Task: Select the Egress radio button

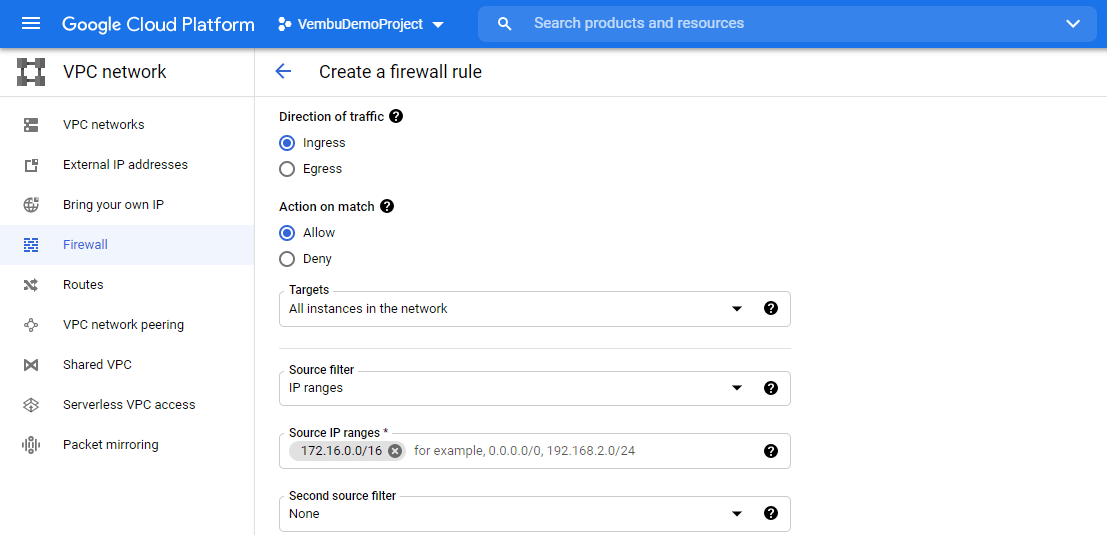Action: (287, 169)
